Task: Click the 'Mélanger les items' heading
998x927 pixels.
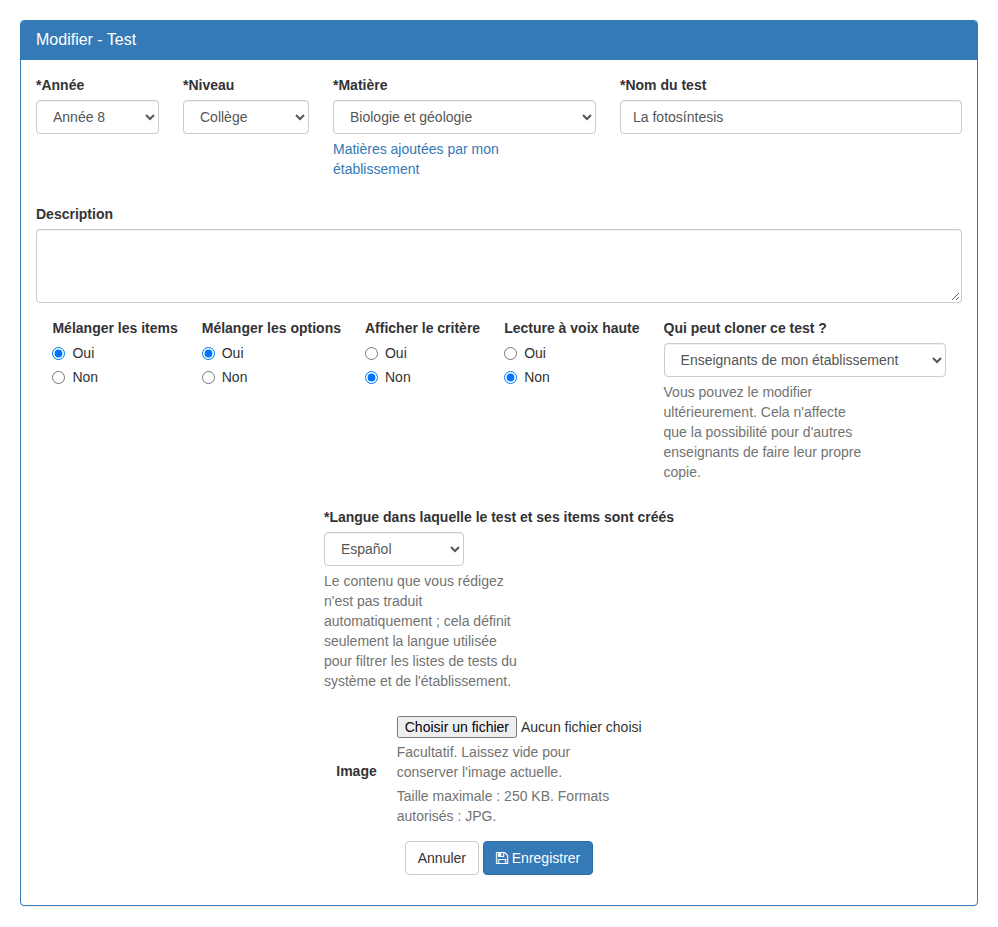Action: pos(115,329)
